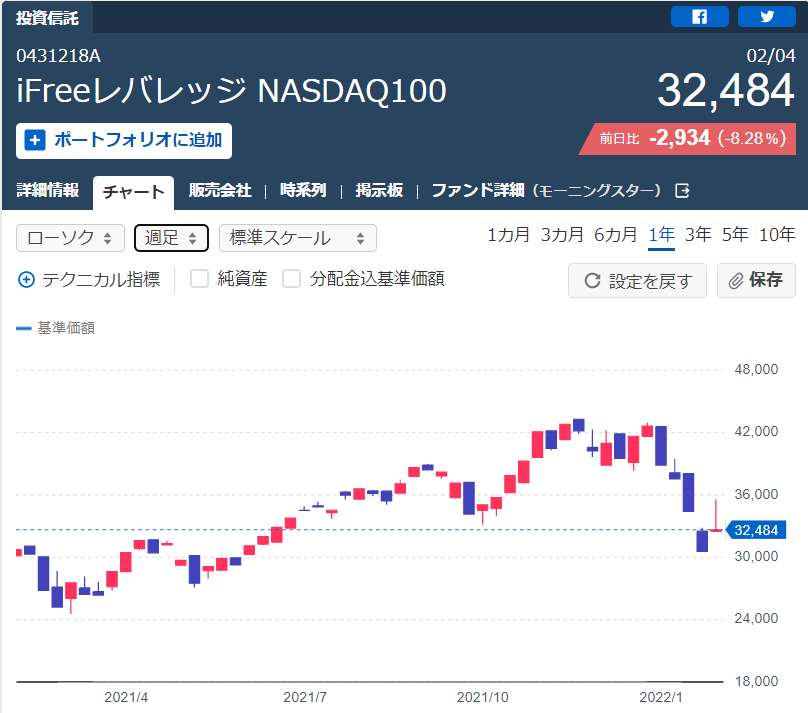The image size is (808, 713).
Task: Select the 5年 chart period
Action: pyautogui.click(x=735, y=235)
